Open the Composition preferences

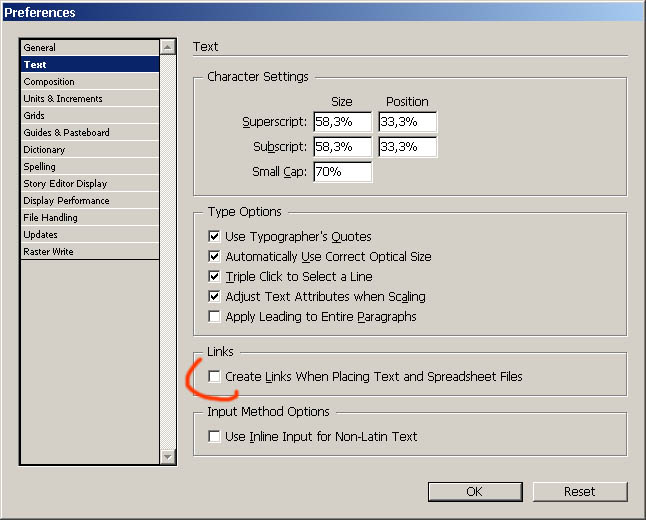click(90, 82)
